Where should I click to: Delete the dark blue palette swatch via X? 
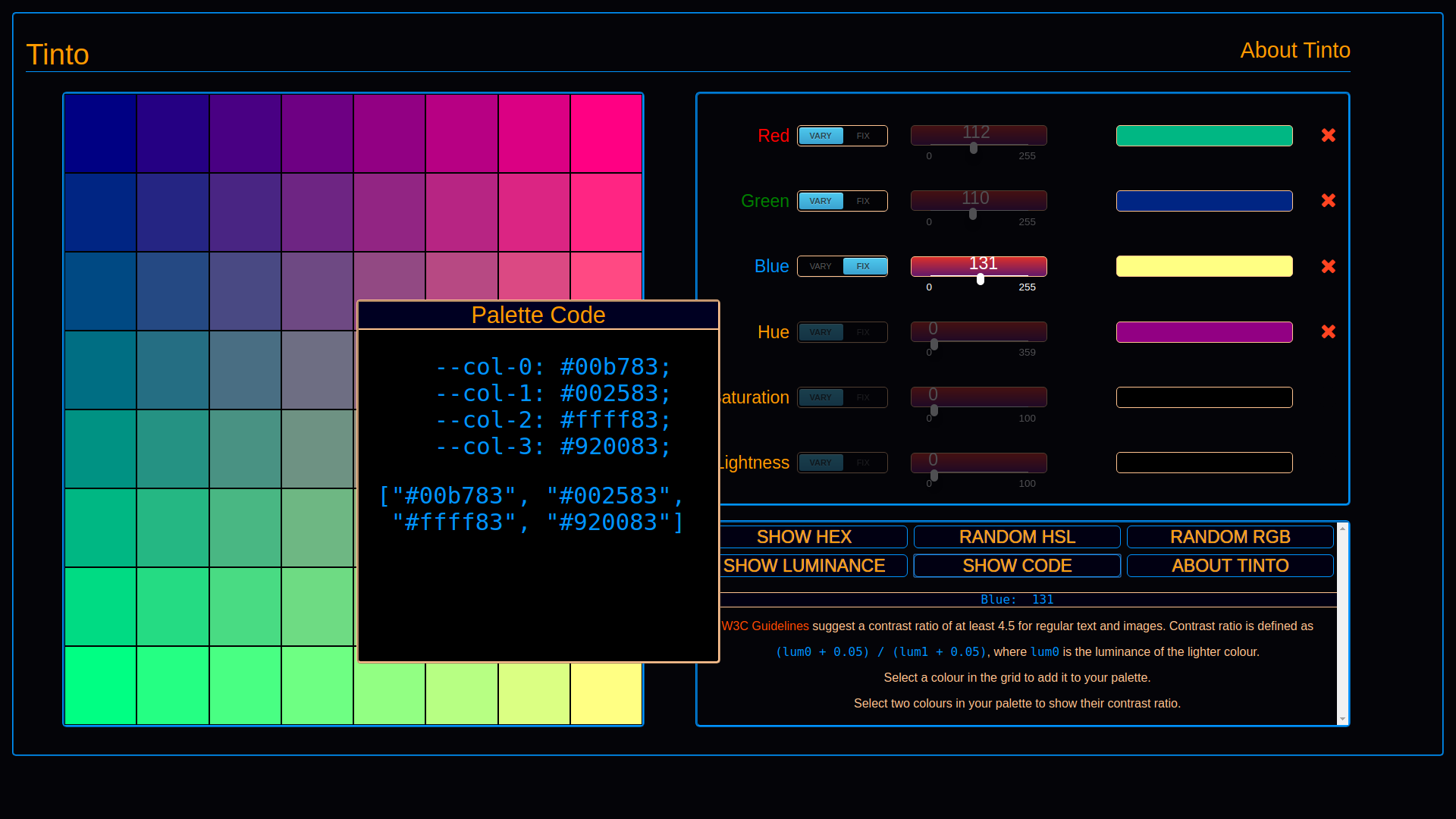tap(1328, 201)
